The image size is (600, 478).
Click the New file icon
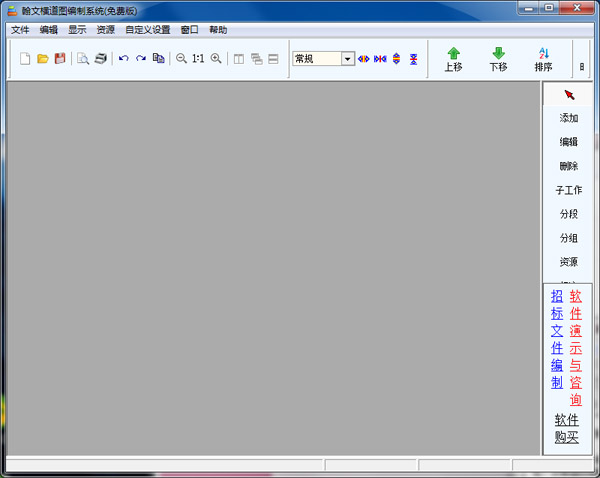tap(26, 59)
